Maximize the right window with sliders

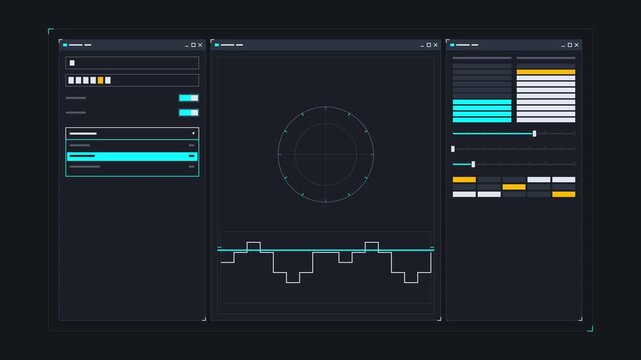[x=570, y=45]
